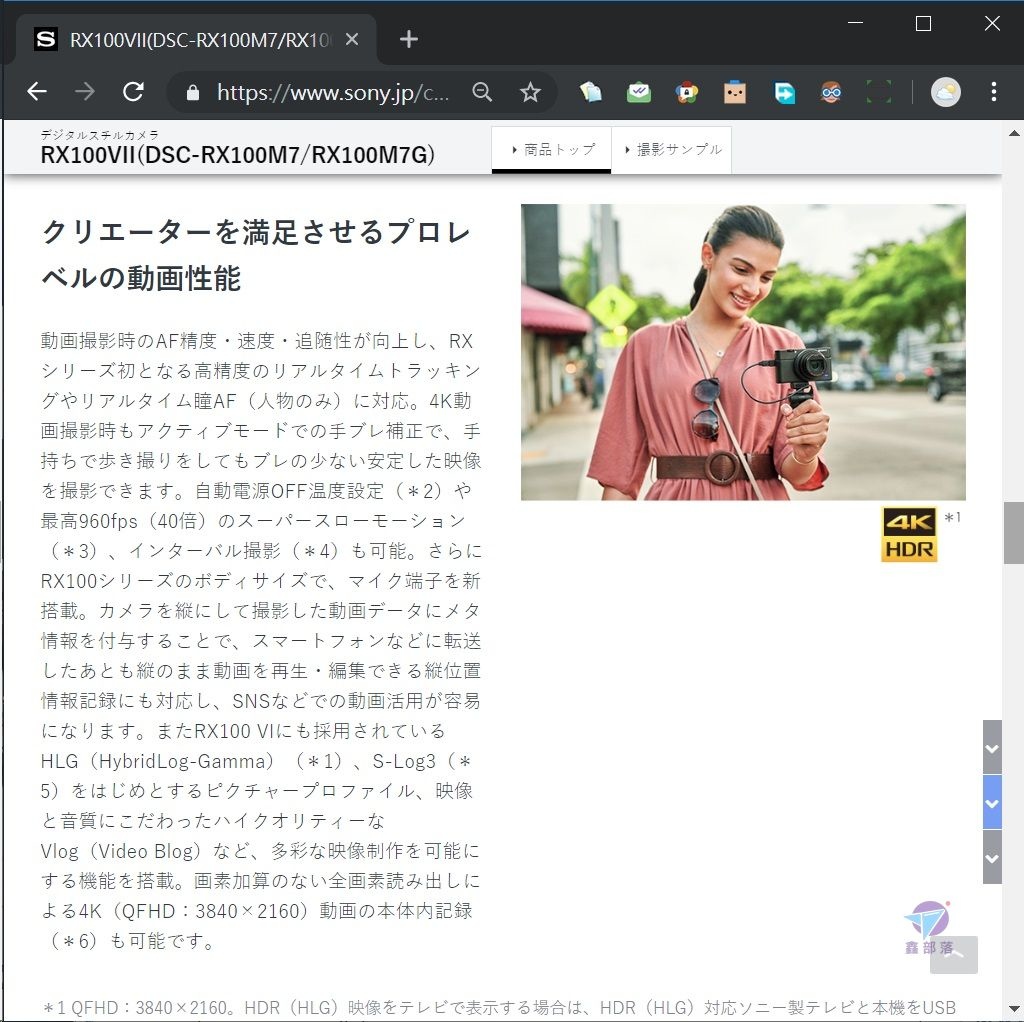This screenshot has width=1024, height=1022.
Task: Maximize the browser window
Action: (923, 24)
